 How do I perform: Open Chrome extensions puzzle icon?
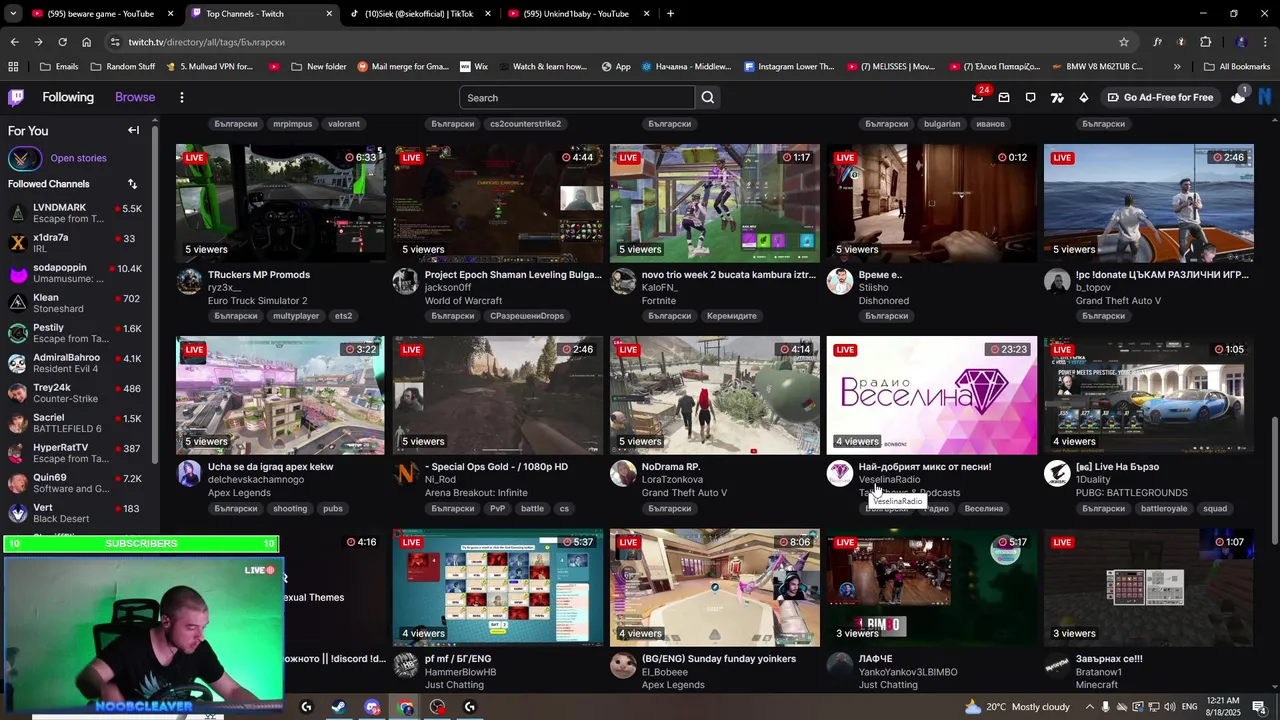[x=1206, y=42]
